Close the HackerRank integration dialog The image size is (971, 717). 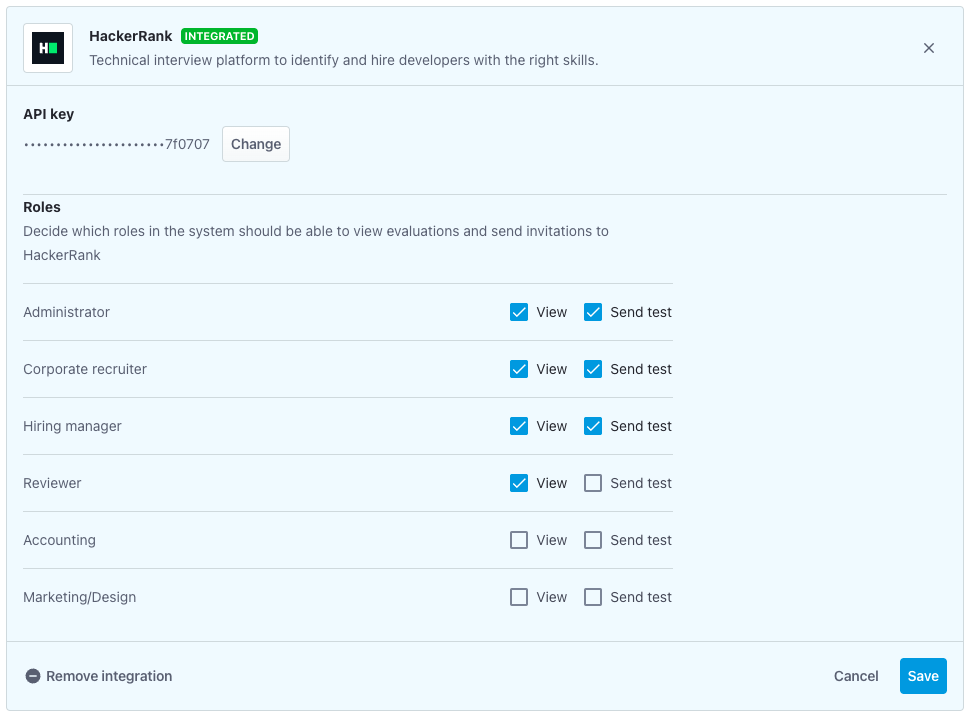[929, 48]
